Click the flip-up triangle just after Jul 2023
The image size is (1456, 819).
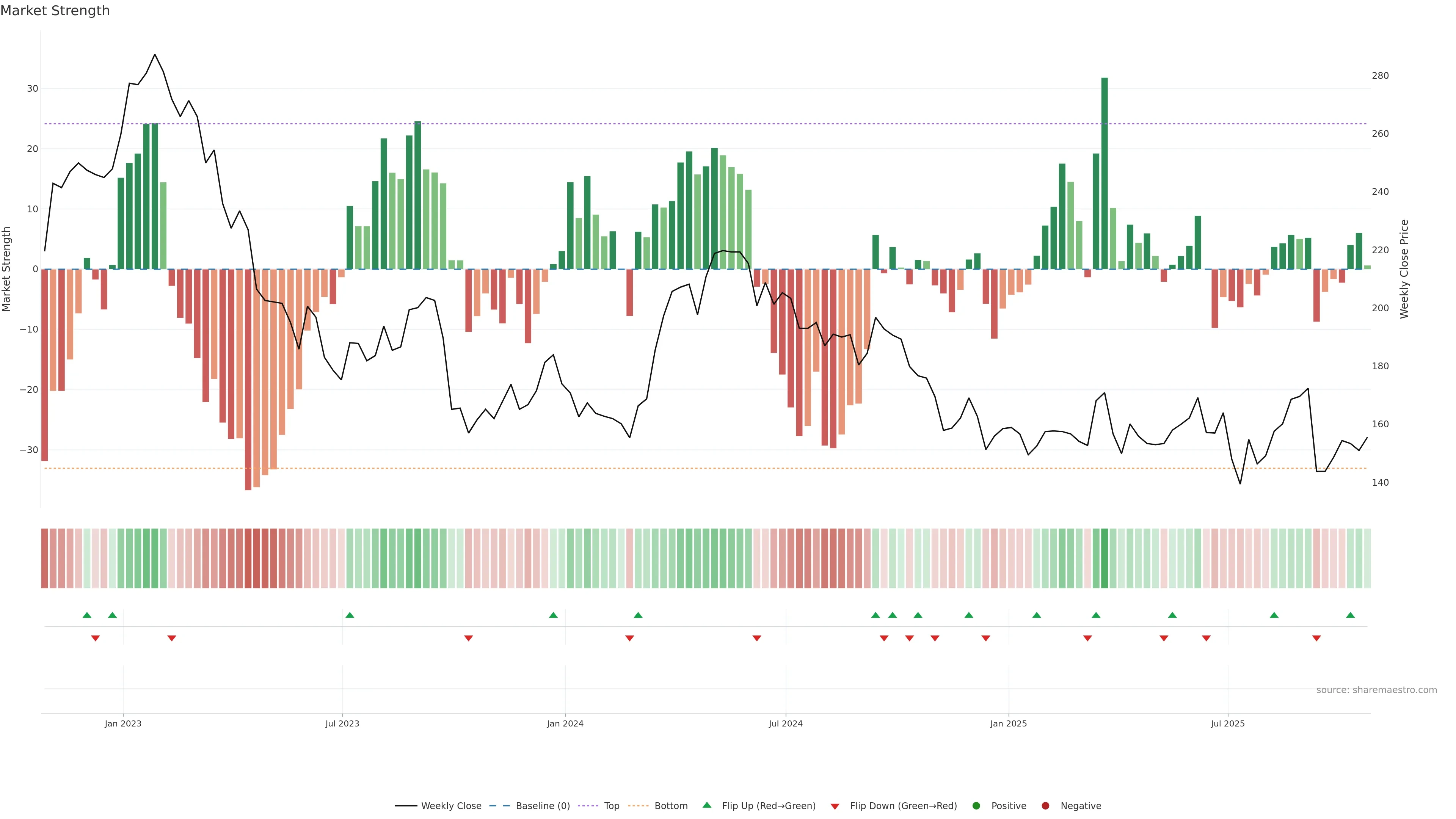[350, 615]
